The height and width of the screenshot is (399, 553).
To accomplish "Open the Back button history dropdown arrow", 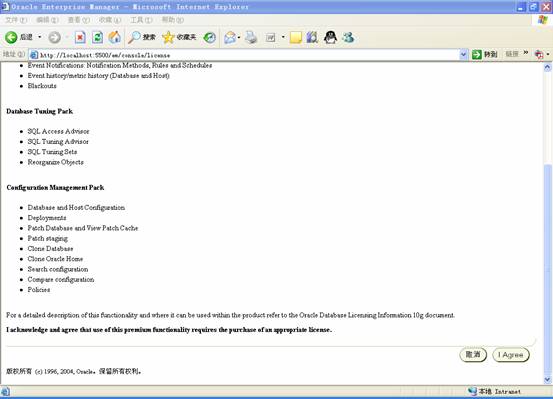I will pos(40,37).
